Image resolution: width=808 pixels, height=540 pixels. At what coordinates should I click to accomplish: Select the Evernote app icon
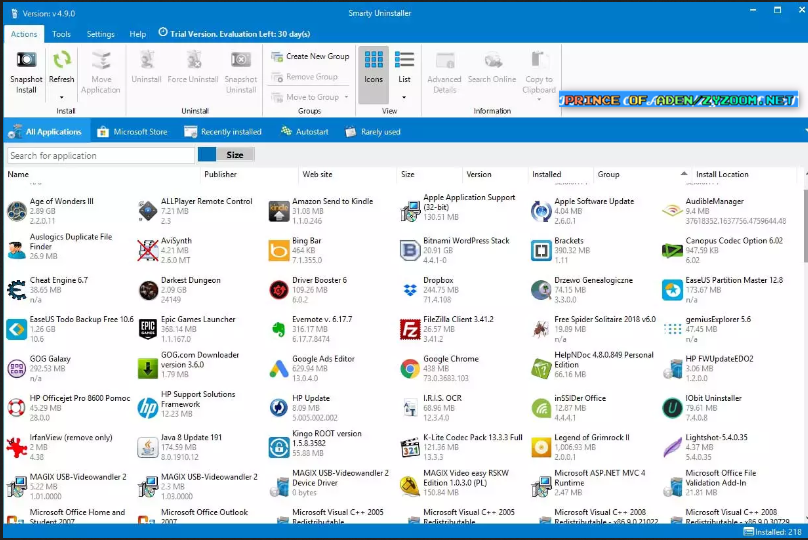(279, 329)
